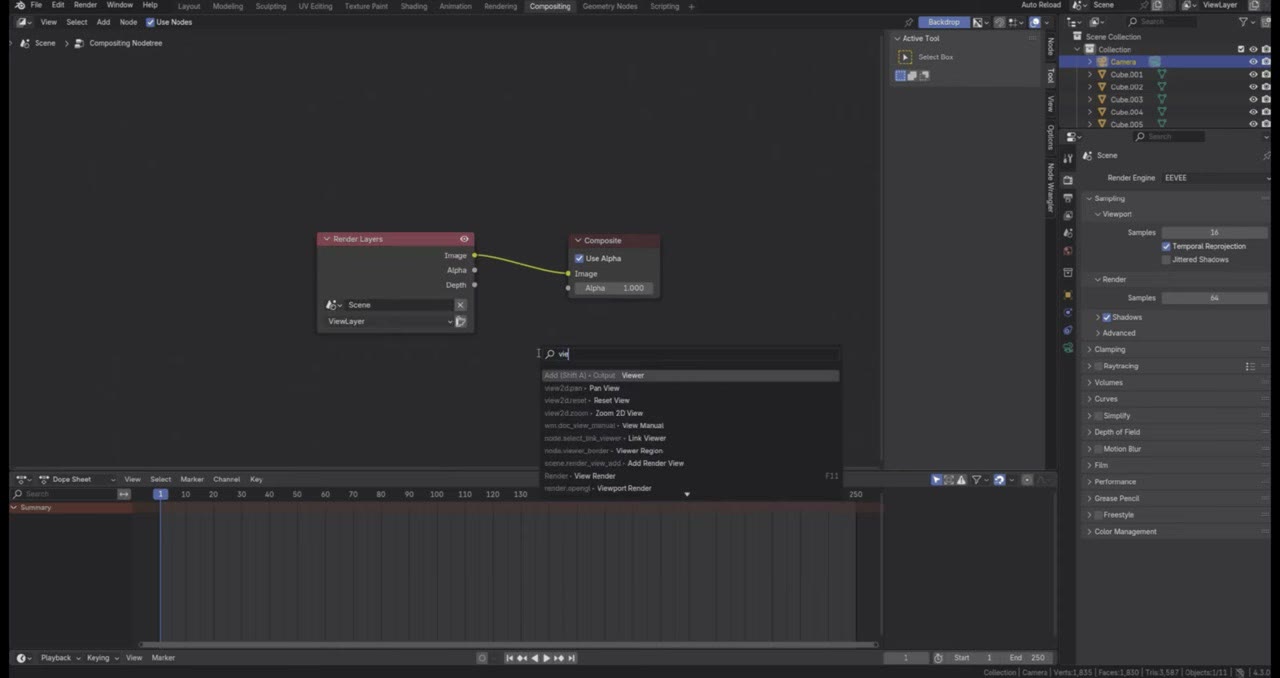Toggle the auto keying record button
Viewport: 1280px width, 678px height.
(x=482, y=658)
